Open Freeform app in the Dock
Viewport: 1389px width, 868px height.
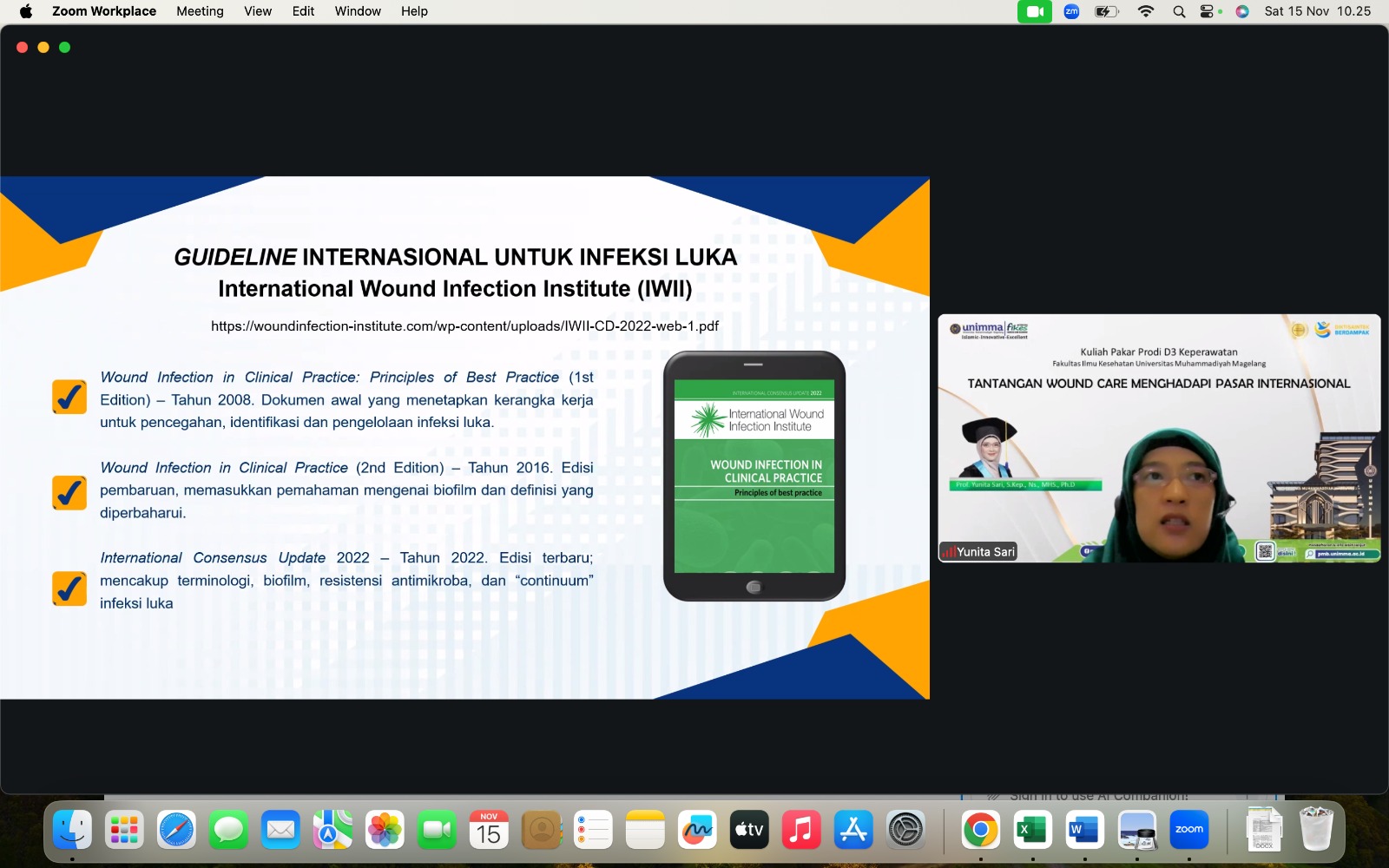(x=697, y=831)
